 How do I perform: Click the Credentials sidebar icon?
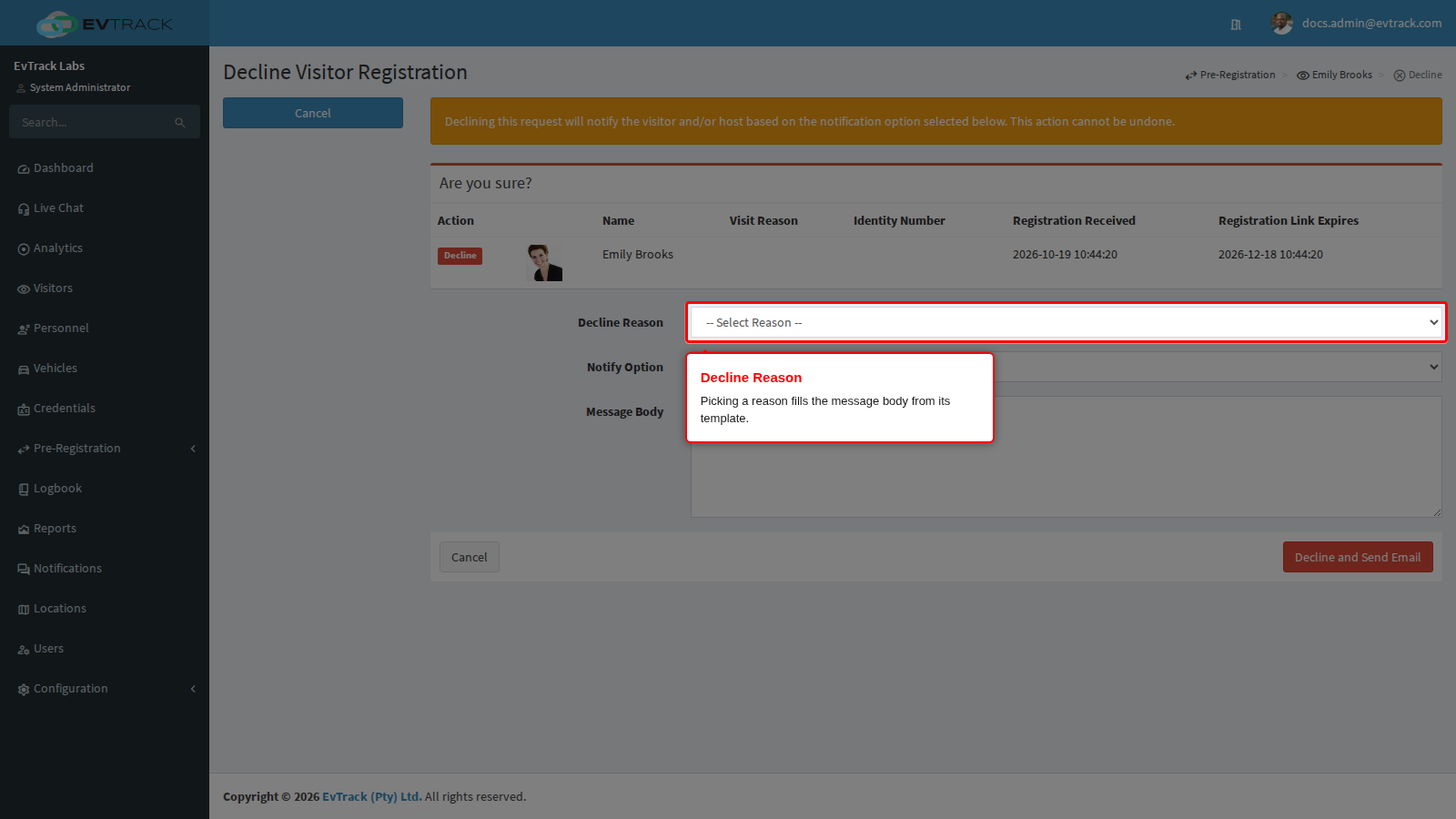coord(24,409)
